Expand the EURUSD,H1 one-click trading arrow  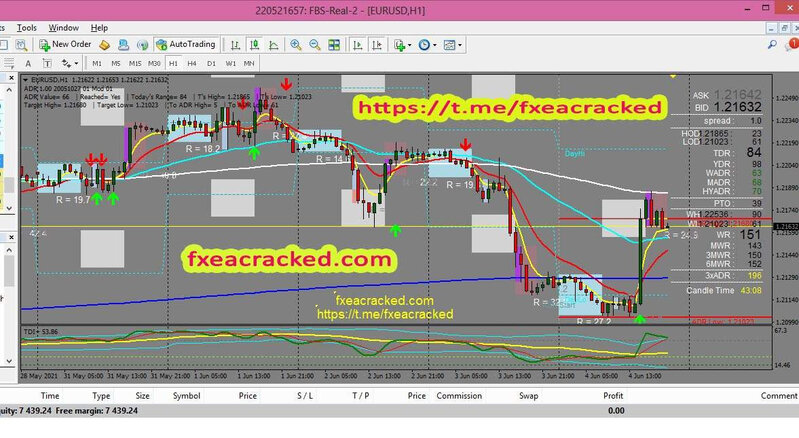[x=25, y=80]
